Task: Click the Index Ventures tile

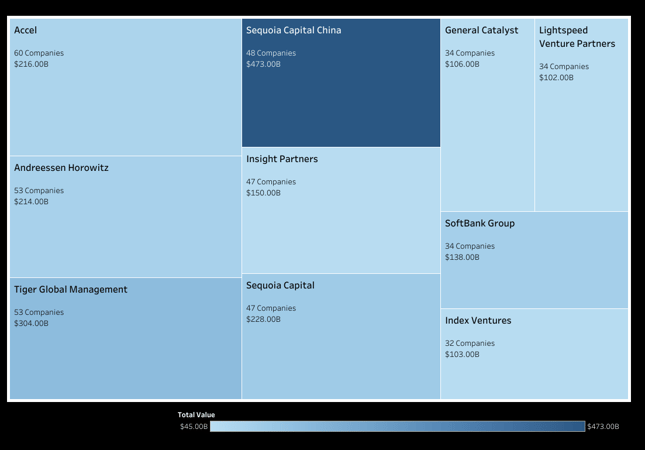Action: (535, 354)
